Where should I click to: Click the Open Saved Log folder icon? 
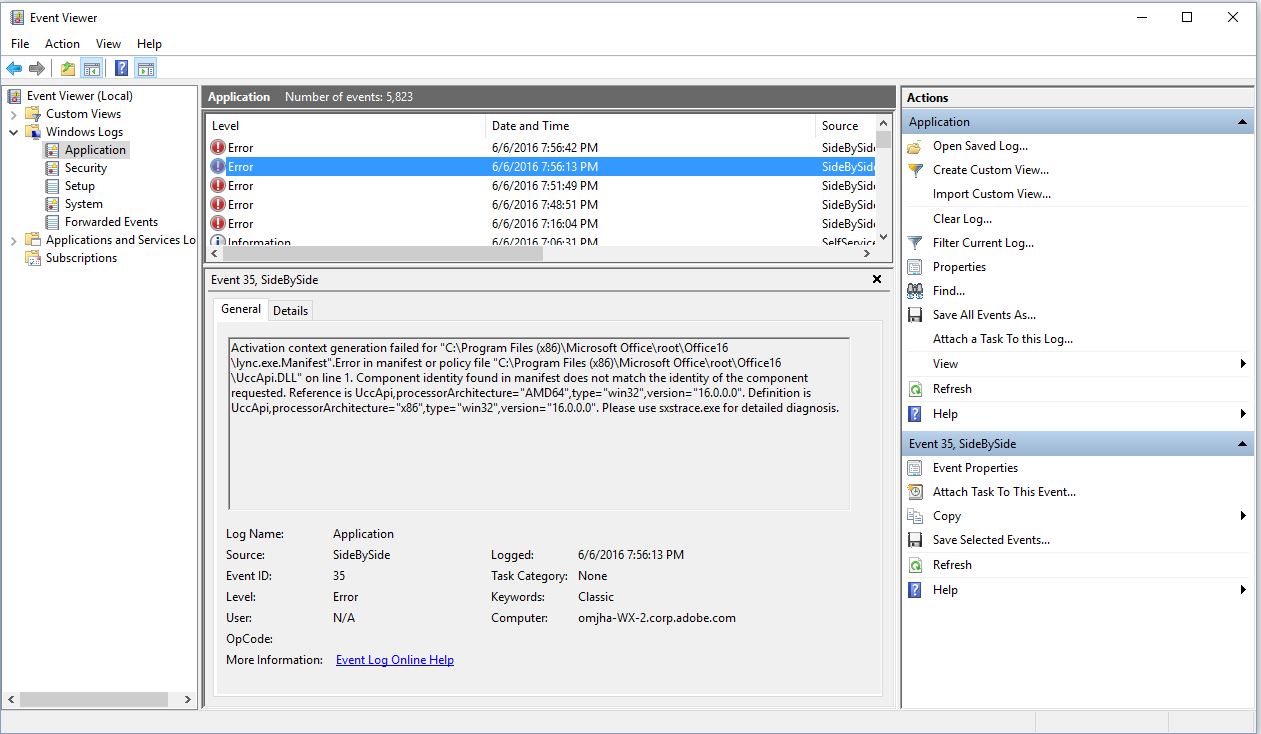click(914, 146)
